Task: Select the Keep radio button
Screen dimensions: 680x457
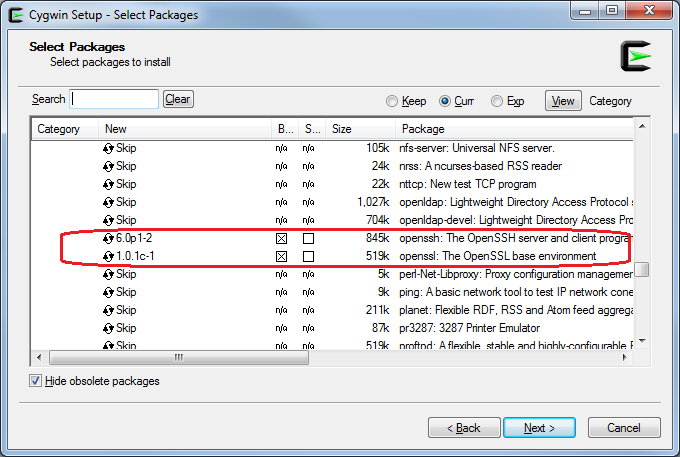Action: coord(392,101)
